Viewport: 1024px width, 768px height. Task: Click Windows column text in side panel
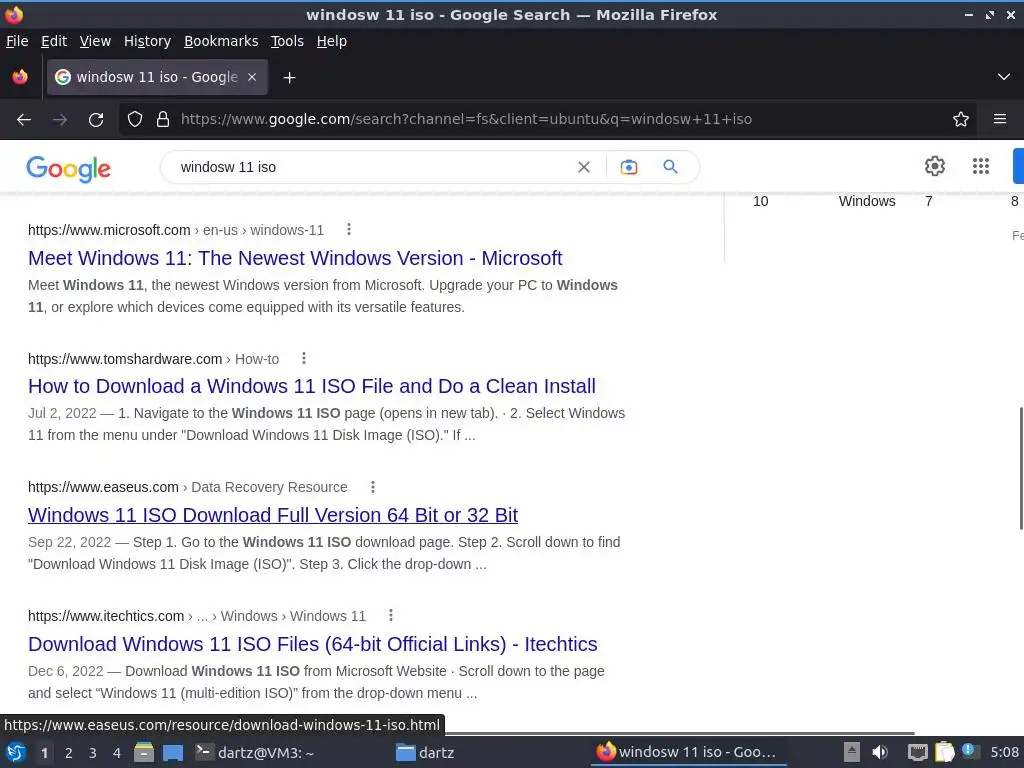867,201
